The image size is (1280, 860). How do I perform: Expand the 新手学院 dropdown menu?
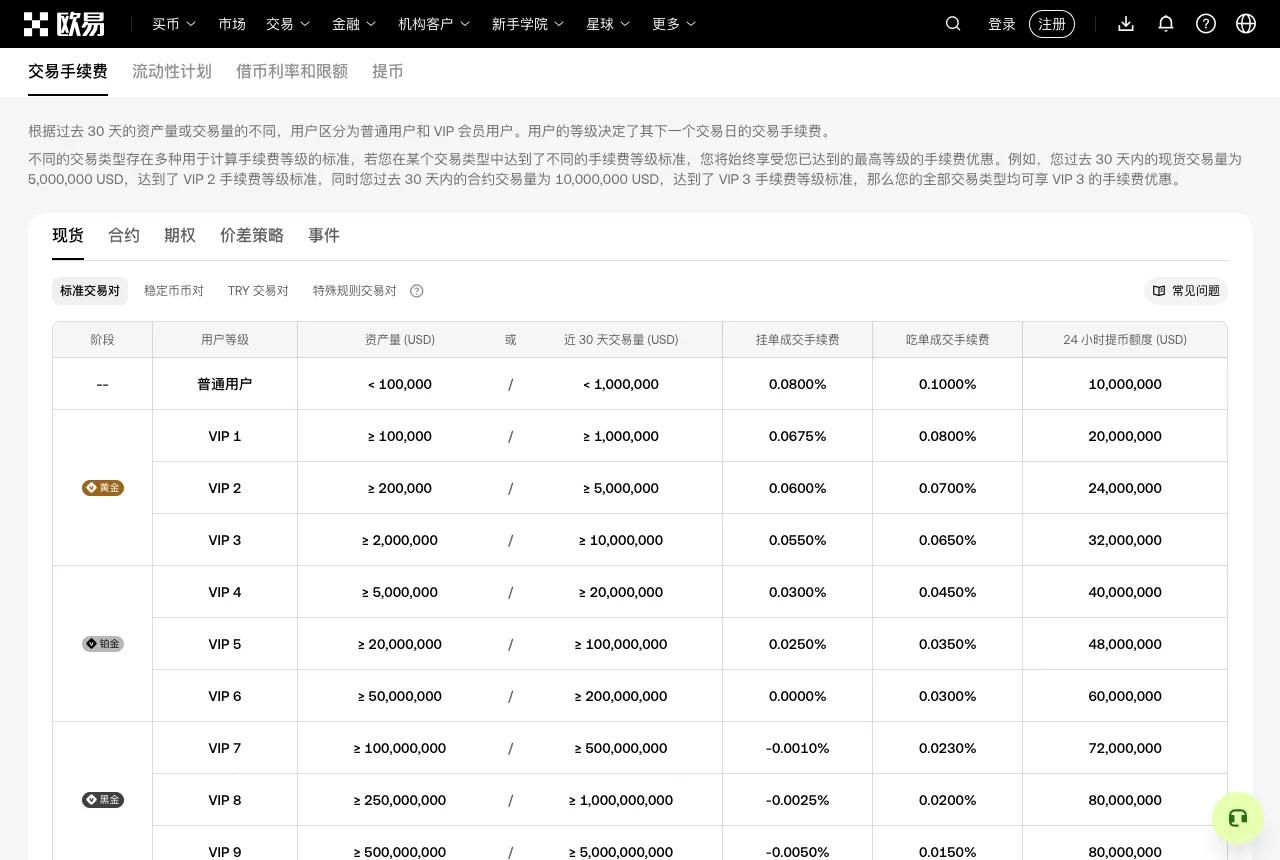coord(528,24)
